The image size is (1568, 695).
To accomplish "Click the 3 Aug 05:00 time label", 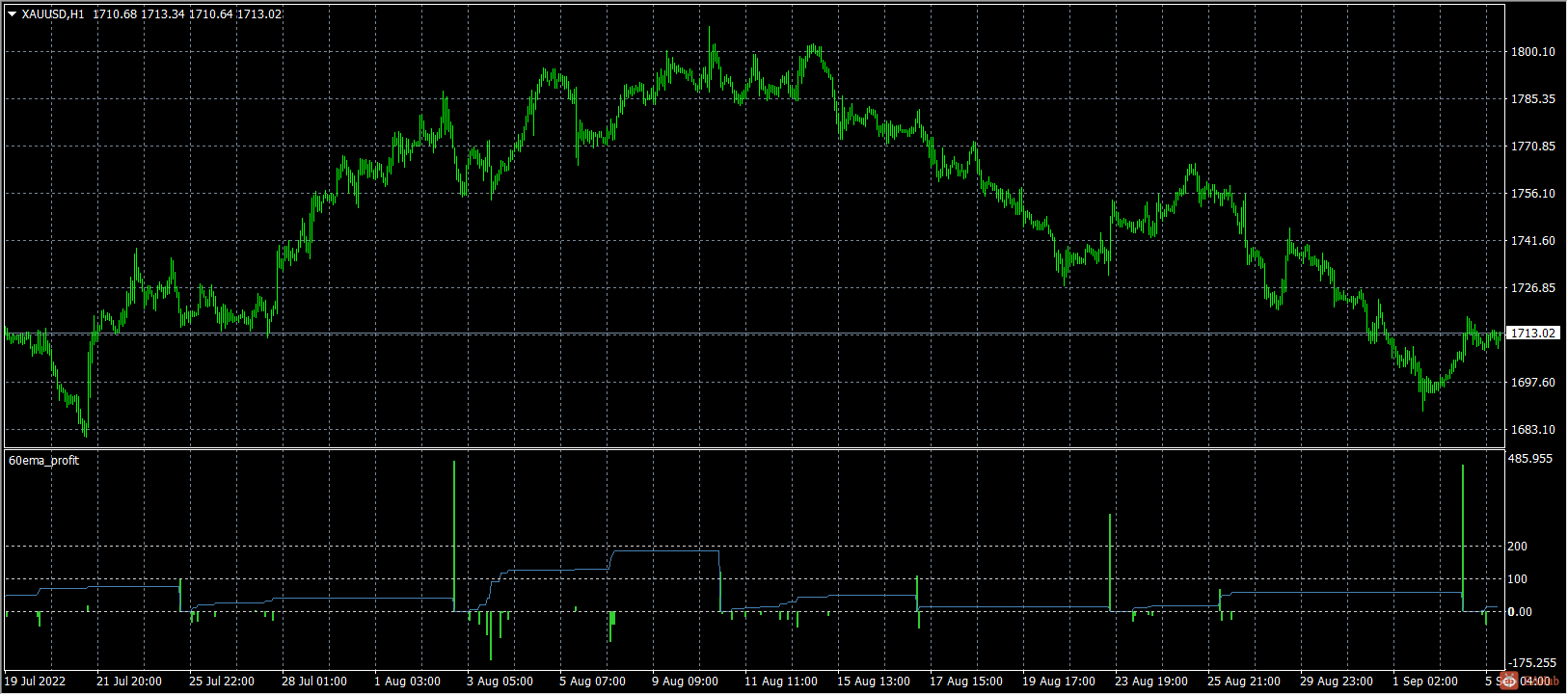I will click(x=500, y=682).
